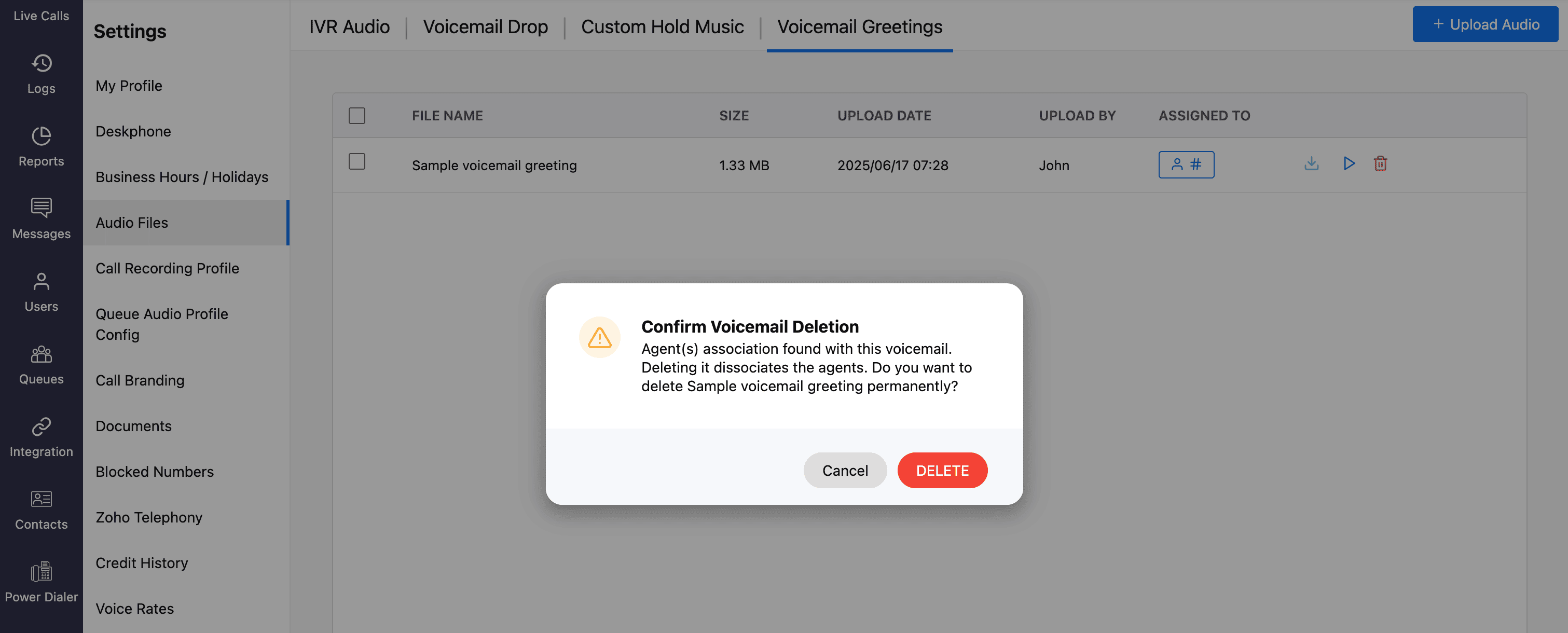Open the Users section icon

(x=42, y=281)
